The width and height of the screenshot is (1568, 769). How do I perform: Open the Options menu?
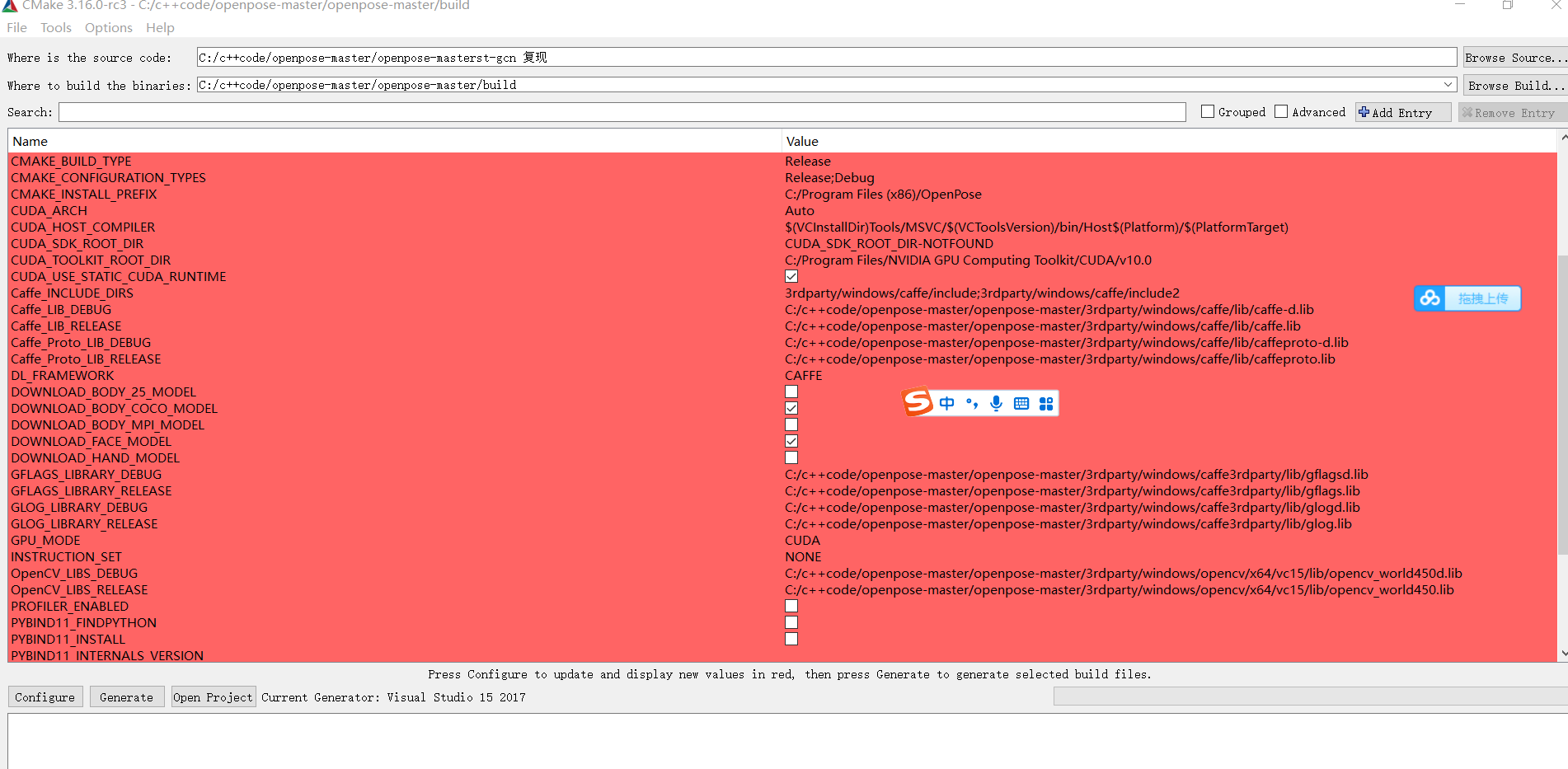point(108,27)
